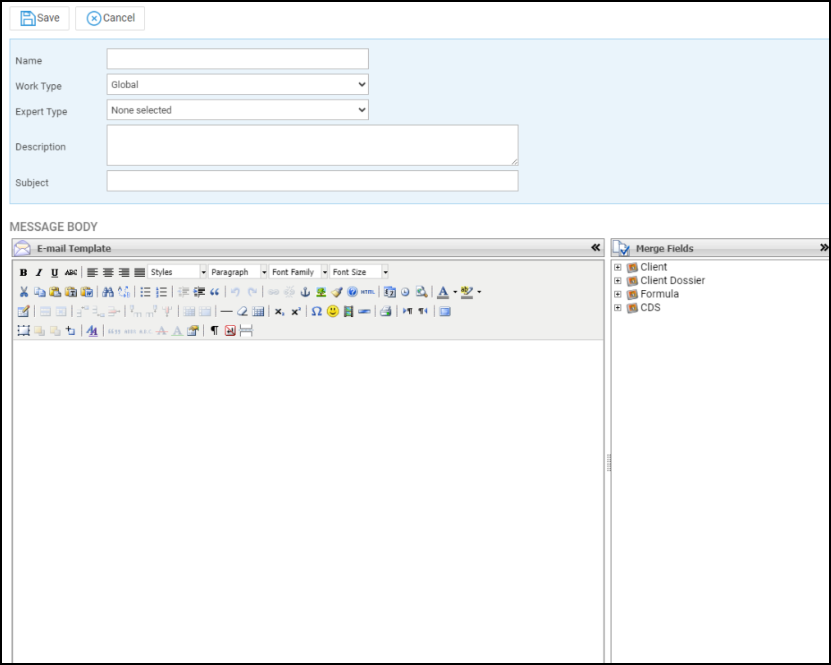Open the Work Type dropdown
The width and height of the screenshot is (831, 665).
237,85
